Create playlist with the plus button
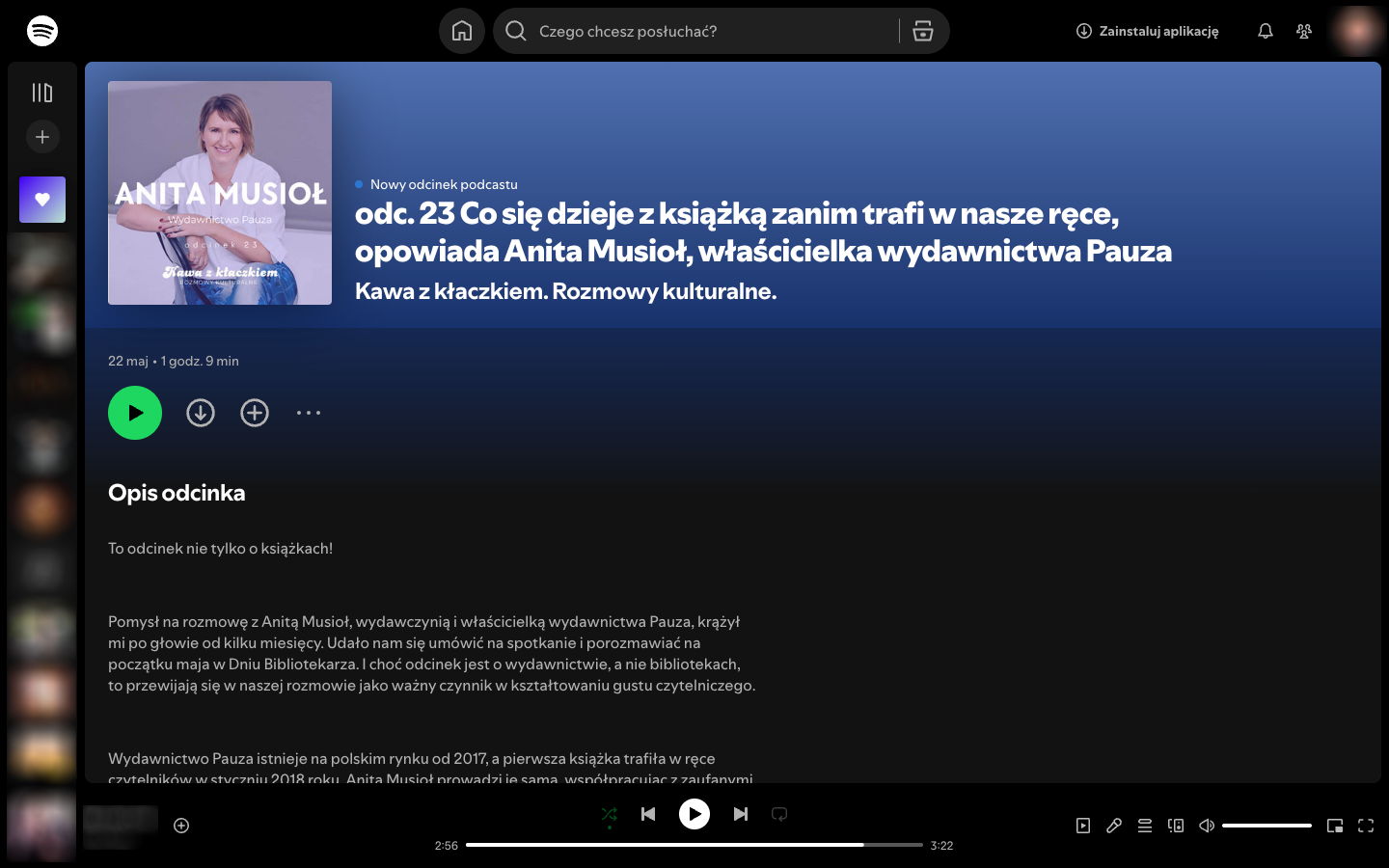The width and height of the screenshot is (1389, 868). [42, 137]
